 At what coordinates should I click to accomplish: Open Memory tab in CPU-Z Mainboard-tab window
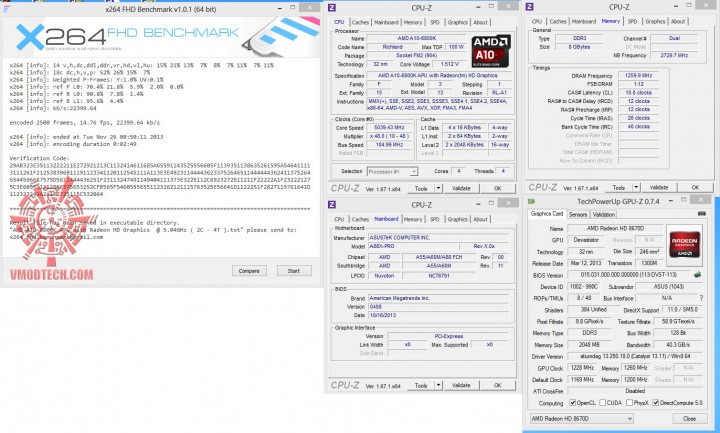413,219
